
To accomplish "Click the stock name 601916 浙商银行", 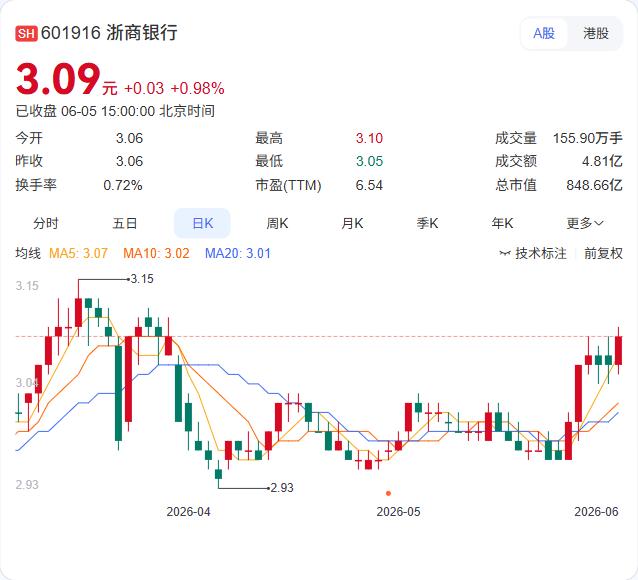I will point(109,33).
